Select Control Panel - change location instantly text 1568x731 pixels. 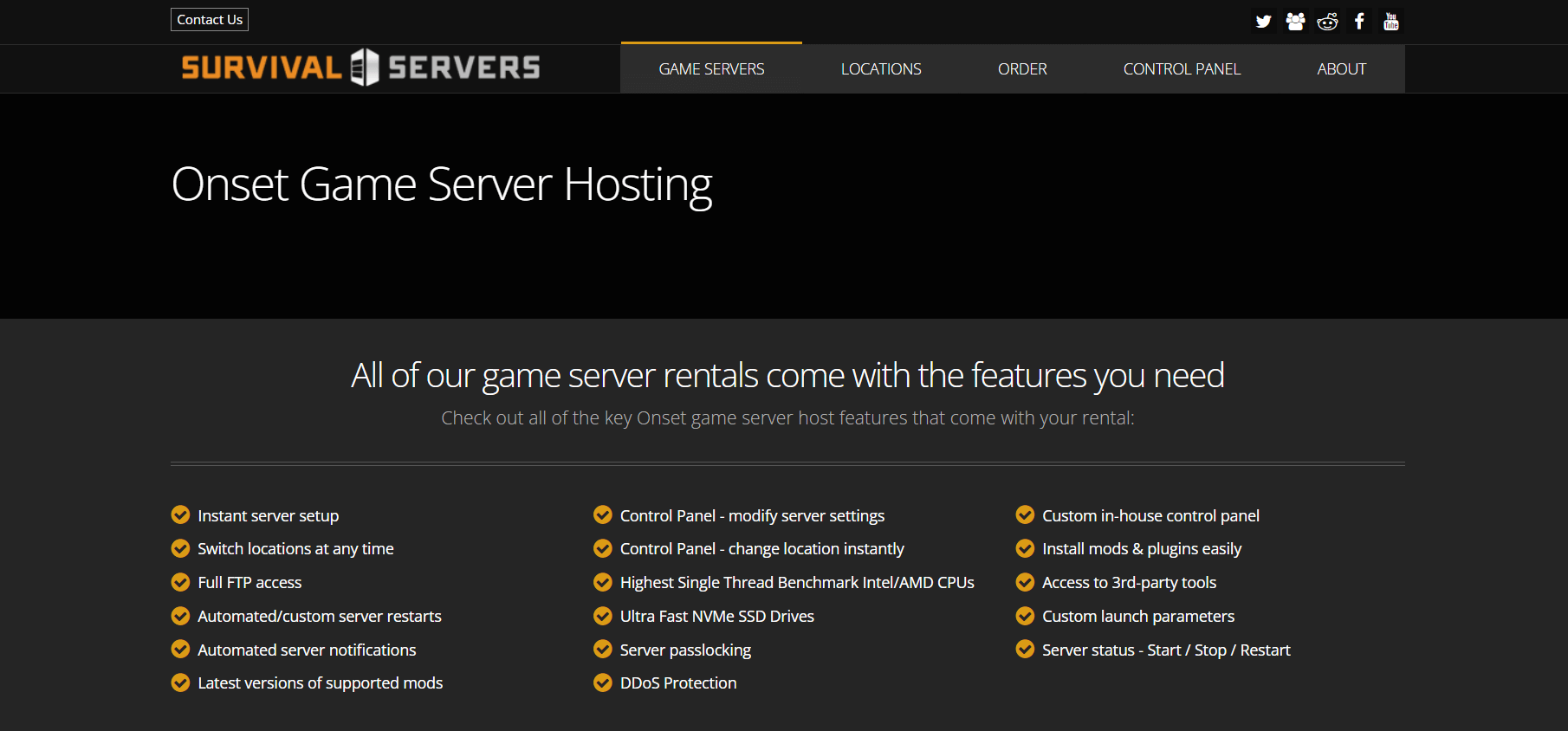click(762, 549)
